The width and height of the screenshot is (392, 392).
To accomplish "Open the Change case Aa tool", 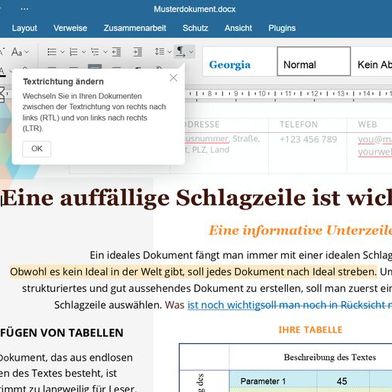I will pos(16,52).
